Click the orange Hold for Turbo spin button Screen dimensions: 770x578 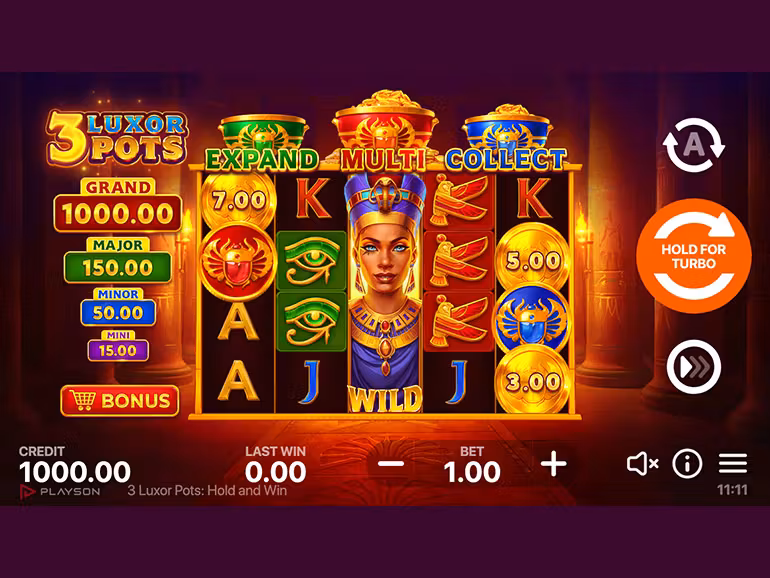pos(693,256)
